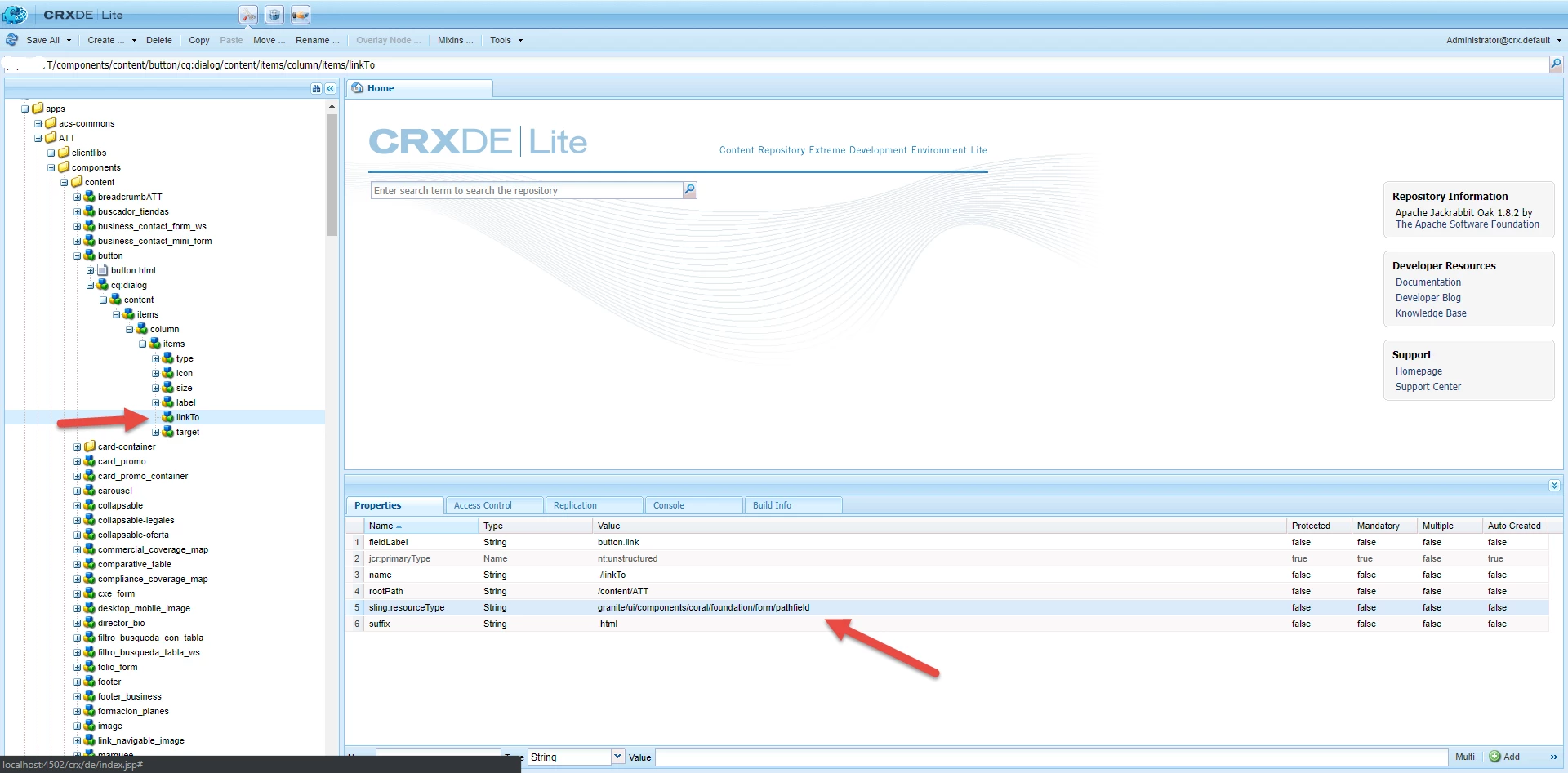Screen dimensions: 1568x773
Task: Click the card-container folder icon
Action: (x=90, y=446)
